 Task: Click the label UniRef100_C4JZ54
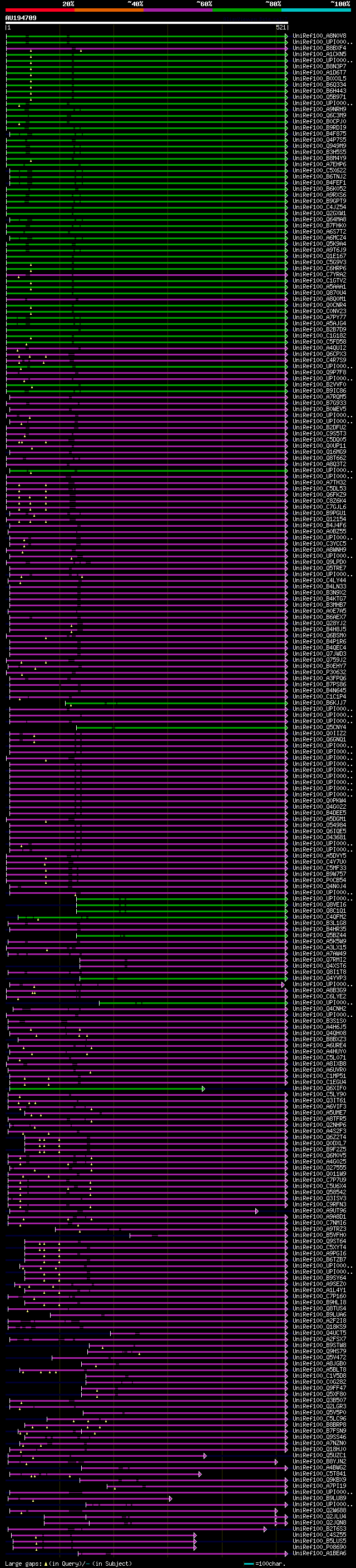(319, 207)
